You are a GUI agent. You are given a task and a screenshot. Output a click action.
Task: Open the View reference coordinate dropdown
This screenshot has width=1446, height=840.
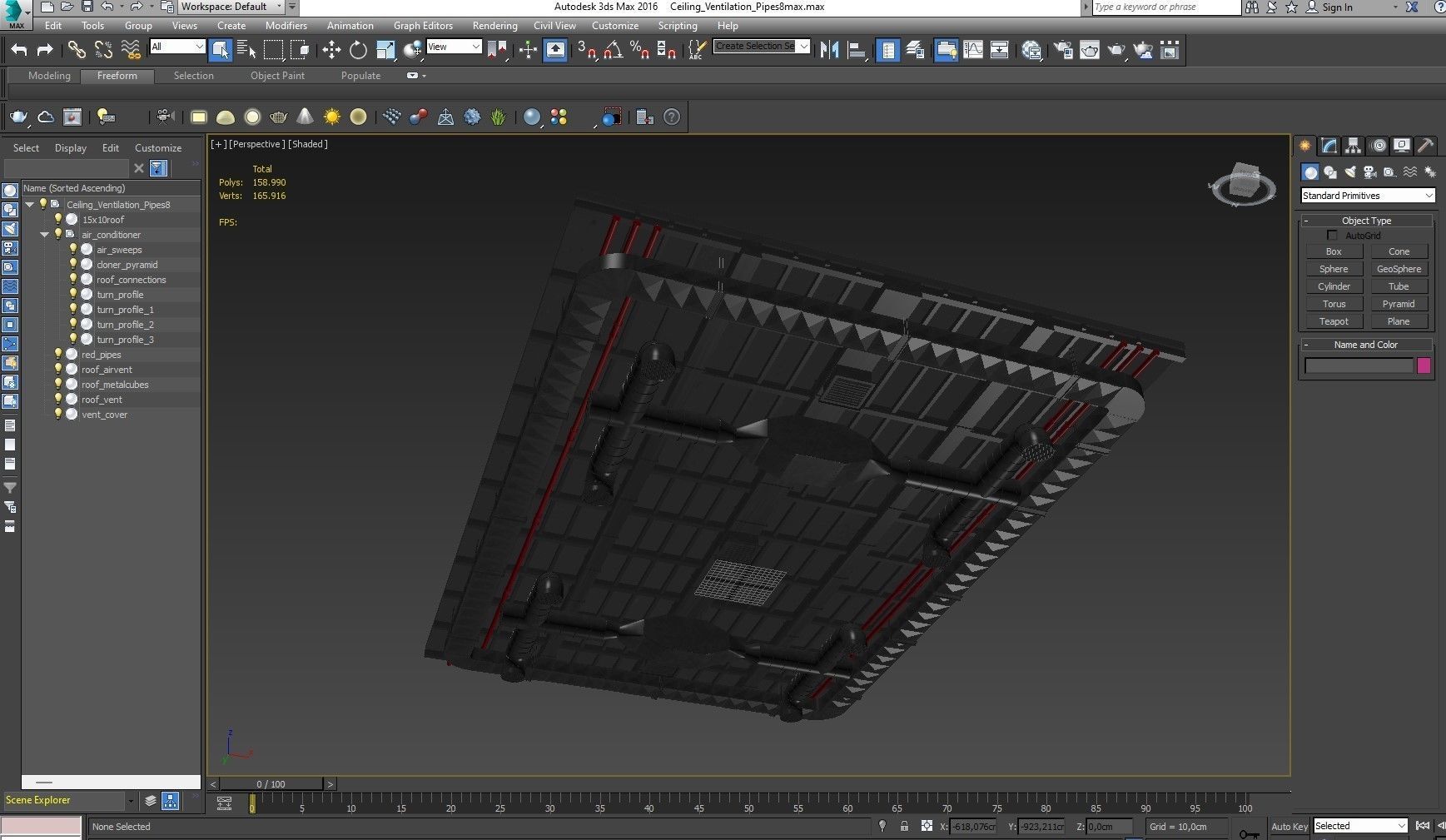tap(454, 47)
